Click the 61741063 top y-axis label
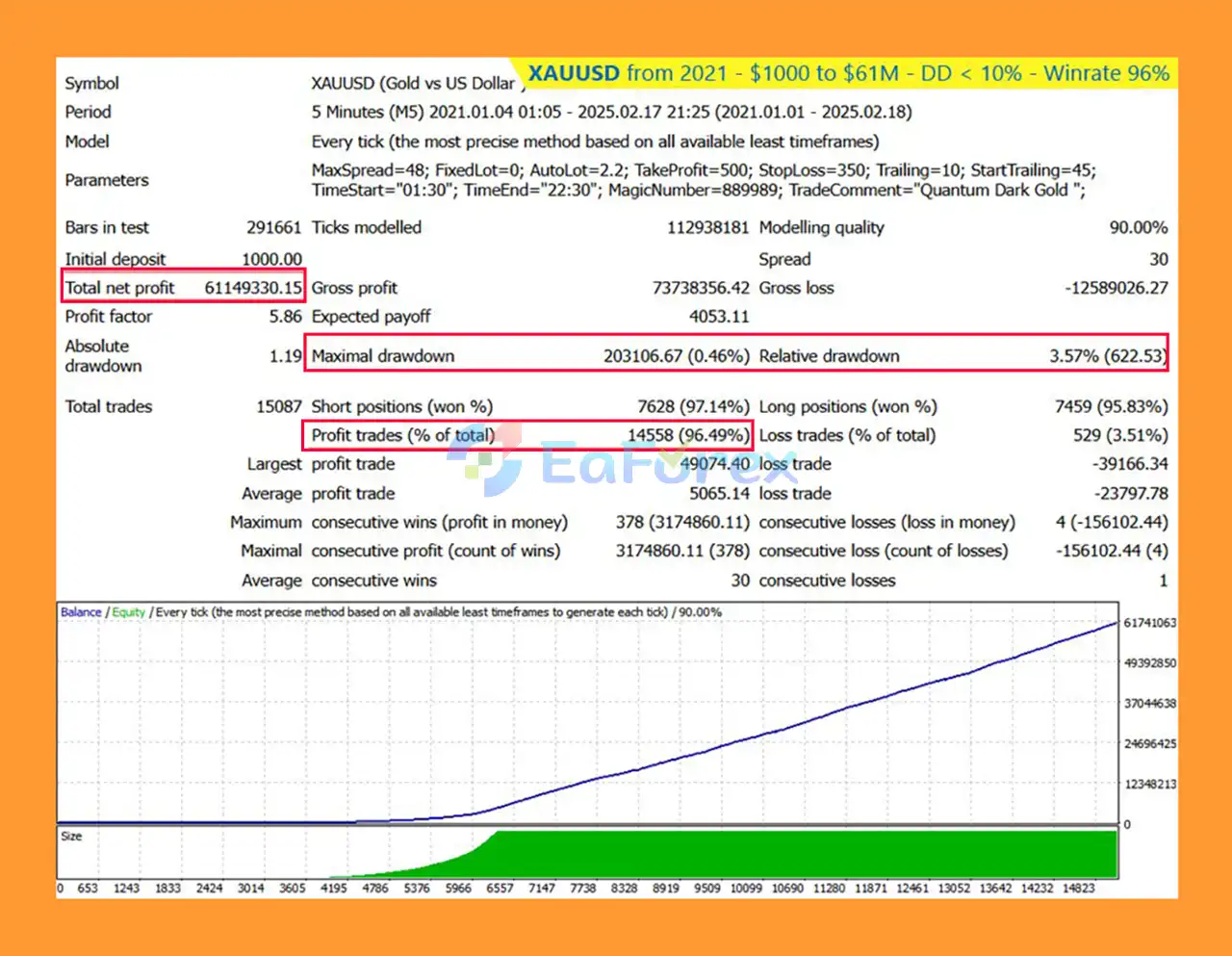 (1150, 623)
